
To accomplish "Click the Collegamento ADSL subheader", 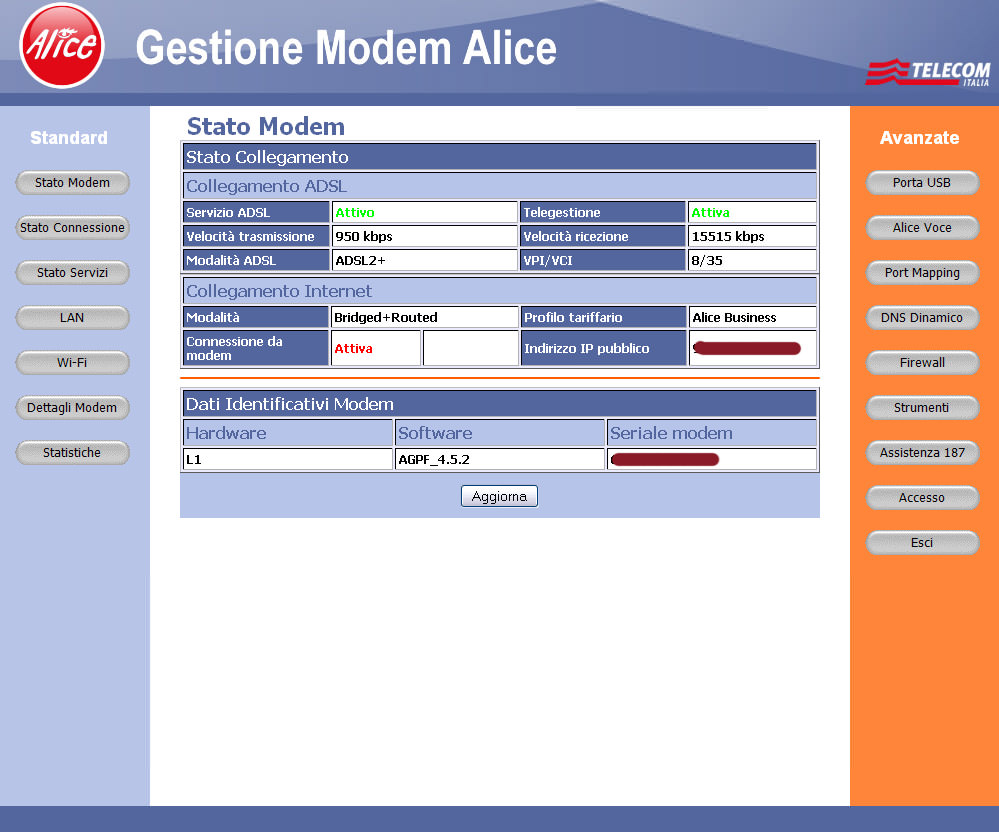I will [500, 186].
